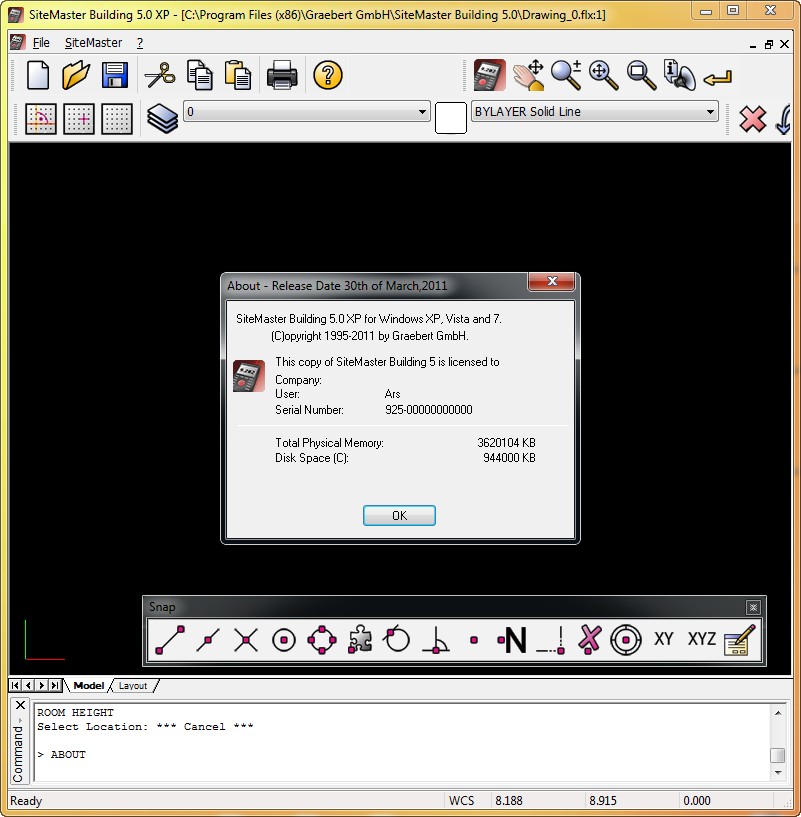Save the drawing with the floppy disk icon
The image size is (801, 817).
tap(115, 76)
